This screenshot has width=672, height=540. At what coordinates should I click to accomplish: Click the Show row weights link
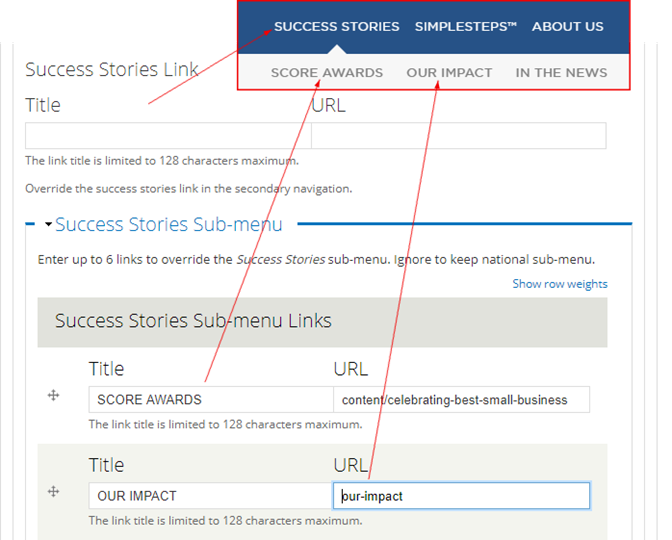click(x=560, y=284)
